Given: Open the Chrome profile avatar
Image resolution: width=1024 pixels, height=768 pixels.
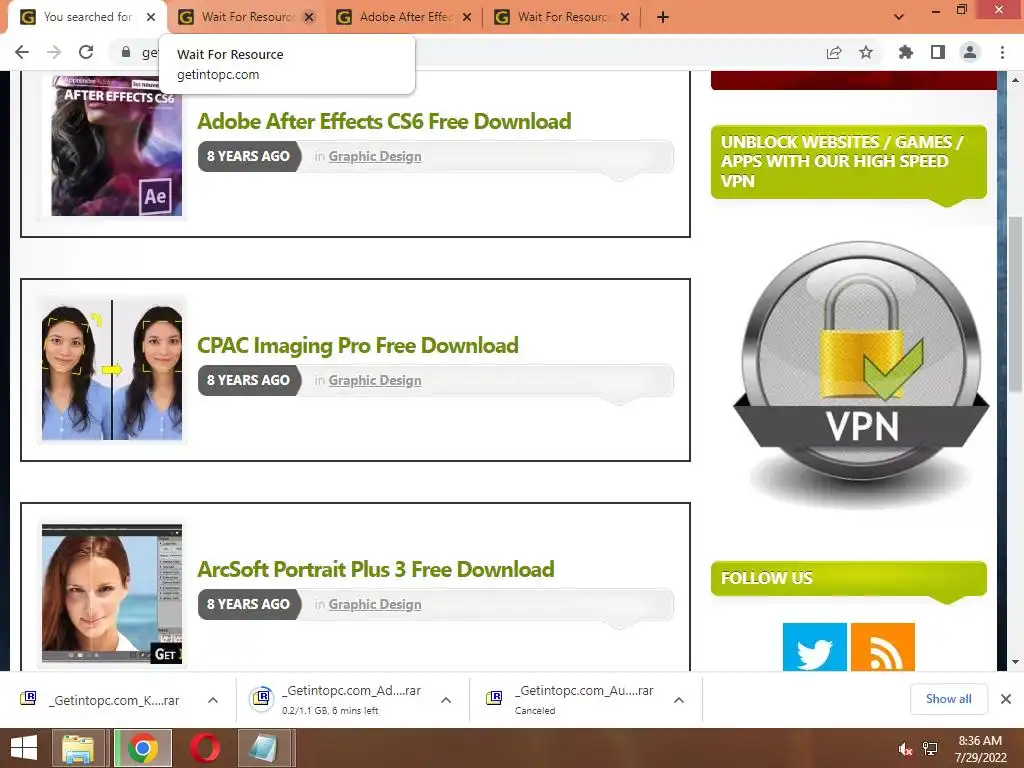Looking at the screenshot, I should tap(970, 52).
